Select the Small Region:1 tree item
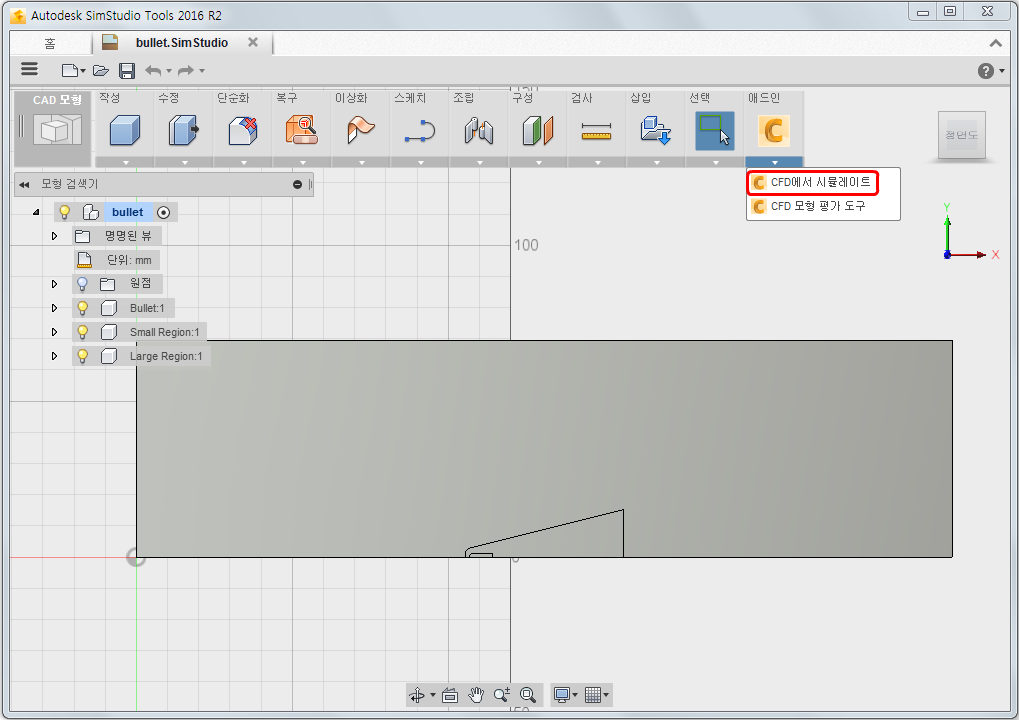1019x720 pixels. click(164, 332)
